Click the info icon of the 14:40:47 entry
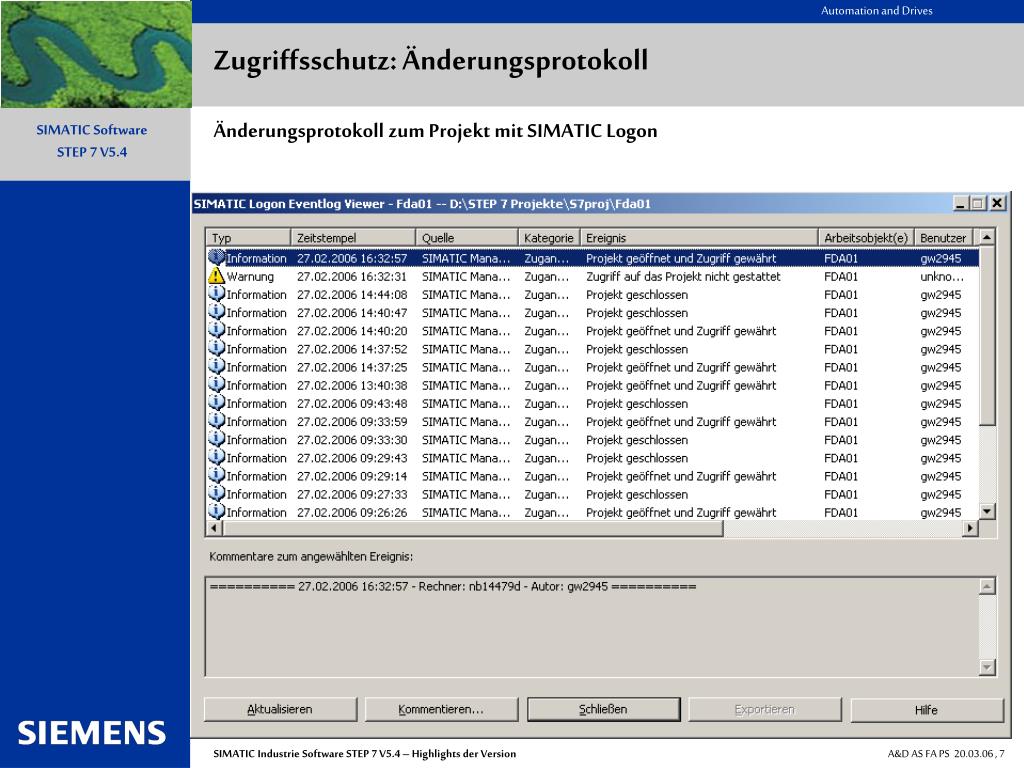The image size is (1024, 768). pyautogui.click(x=217, y=313)
